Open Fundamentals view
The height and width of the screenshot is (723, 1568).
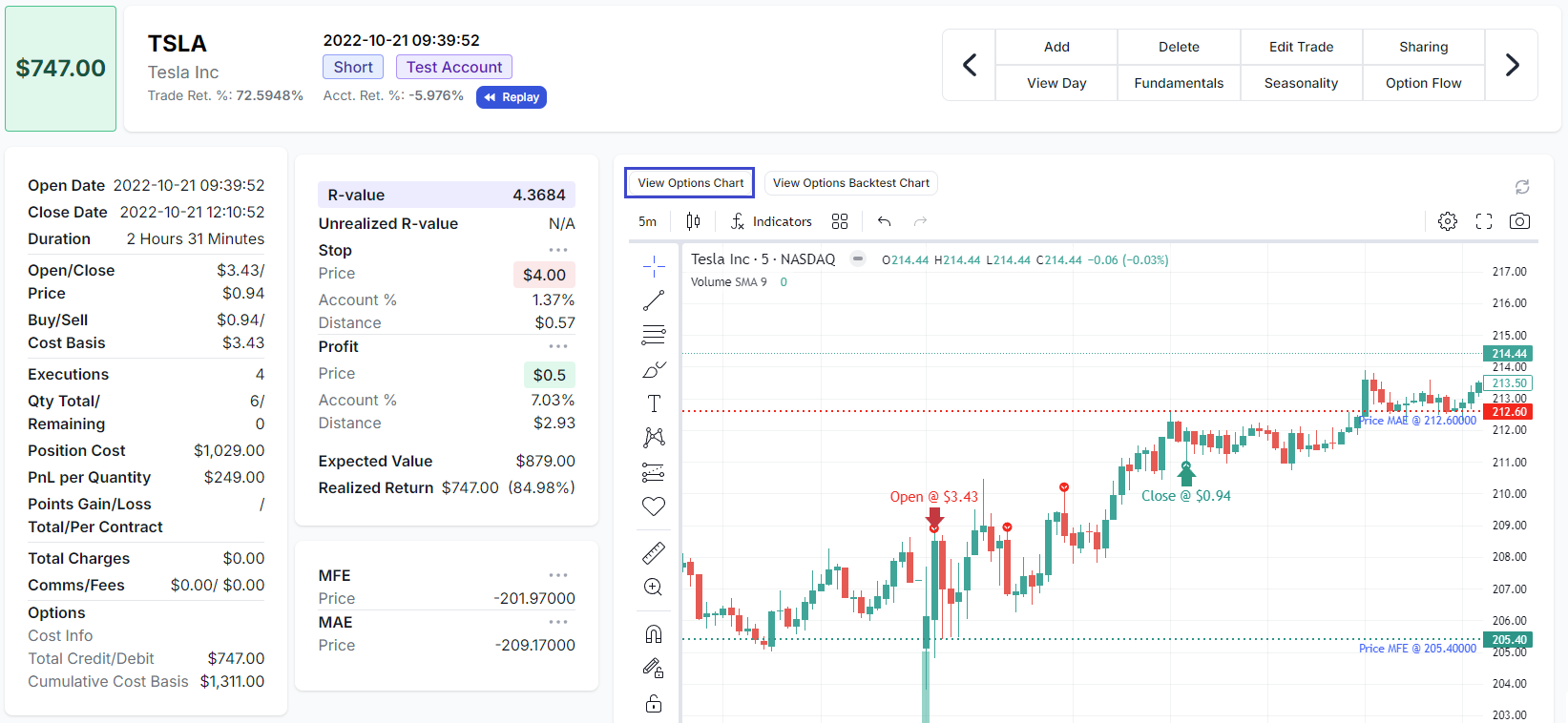pyautogui.click(x=1180, y=83)
